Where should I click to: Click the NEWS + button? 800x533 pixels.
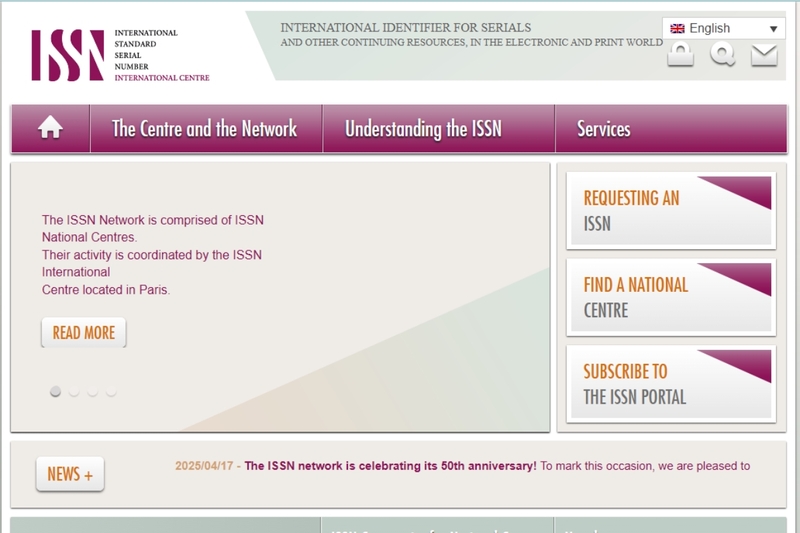70,474
